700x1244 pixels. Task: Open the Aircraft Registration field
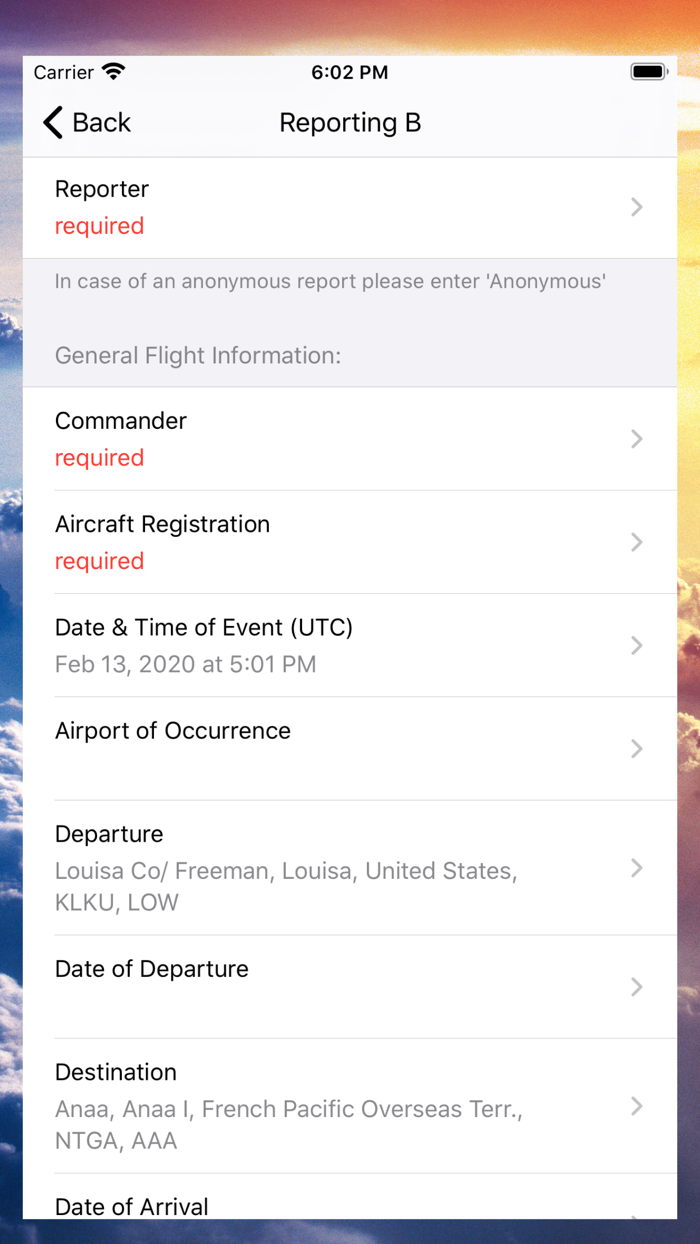pyautogui.click(x=300, y=542)
